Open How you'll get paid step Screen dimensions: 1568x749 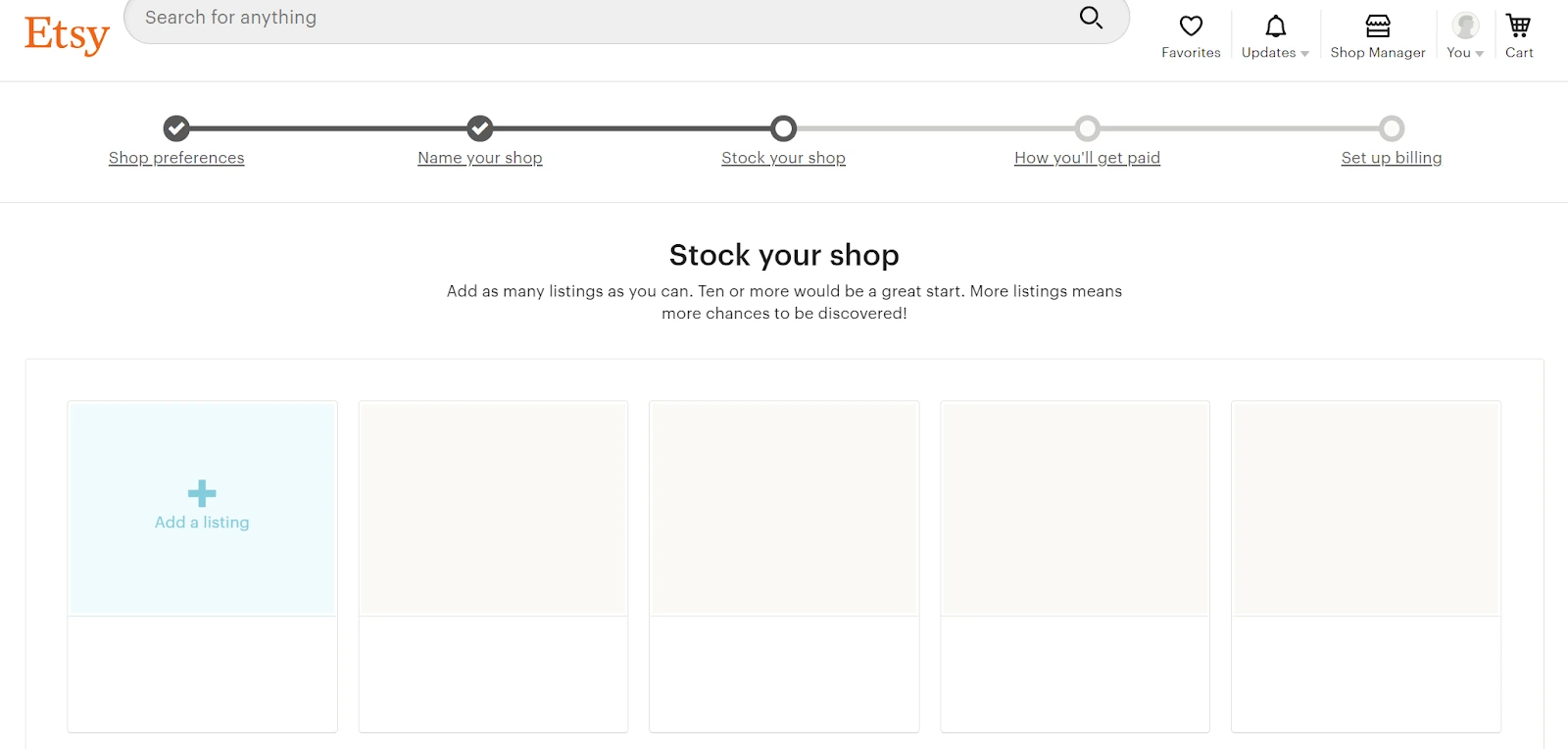1088,158
